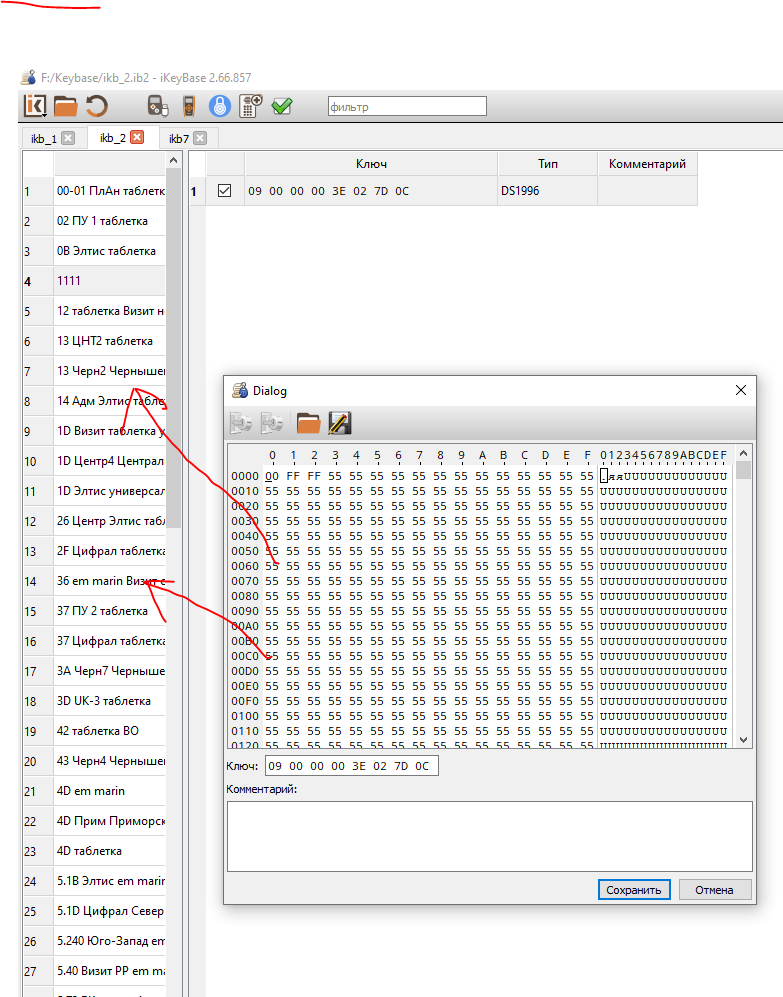Click the green checkmark toolbar icon

pos(281,106)
